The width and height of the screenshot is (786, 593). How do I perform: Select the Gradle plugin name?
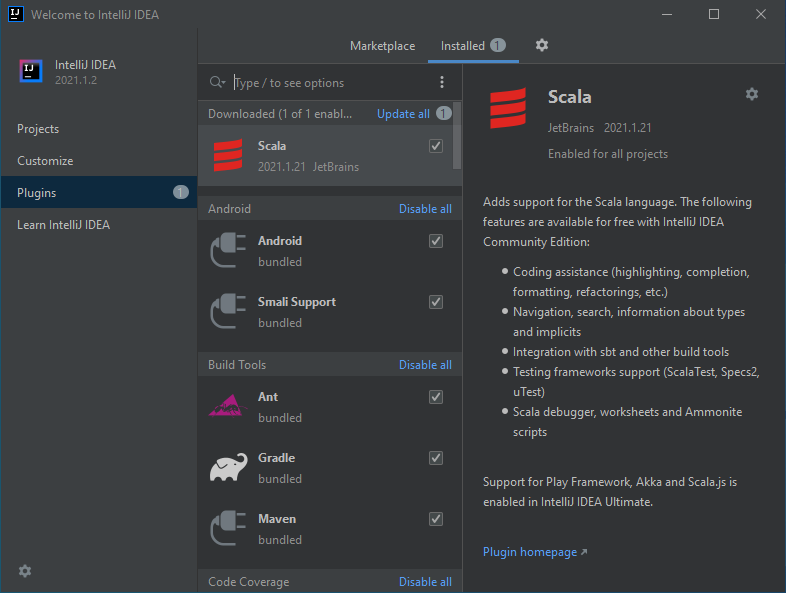coord(276,458)
